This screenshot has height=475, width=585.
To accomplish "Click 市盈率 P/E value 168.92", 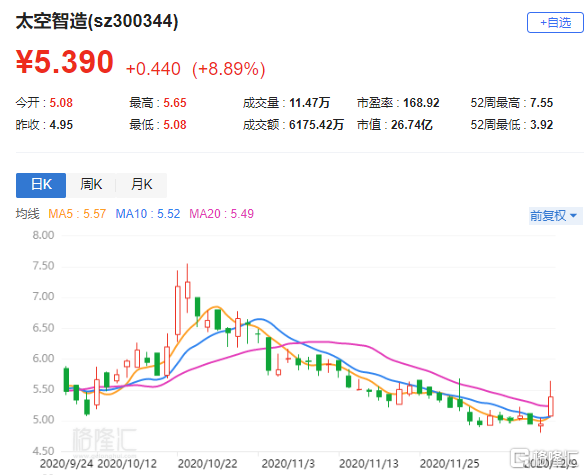I will click(421, 103).
